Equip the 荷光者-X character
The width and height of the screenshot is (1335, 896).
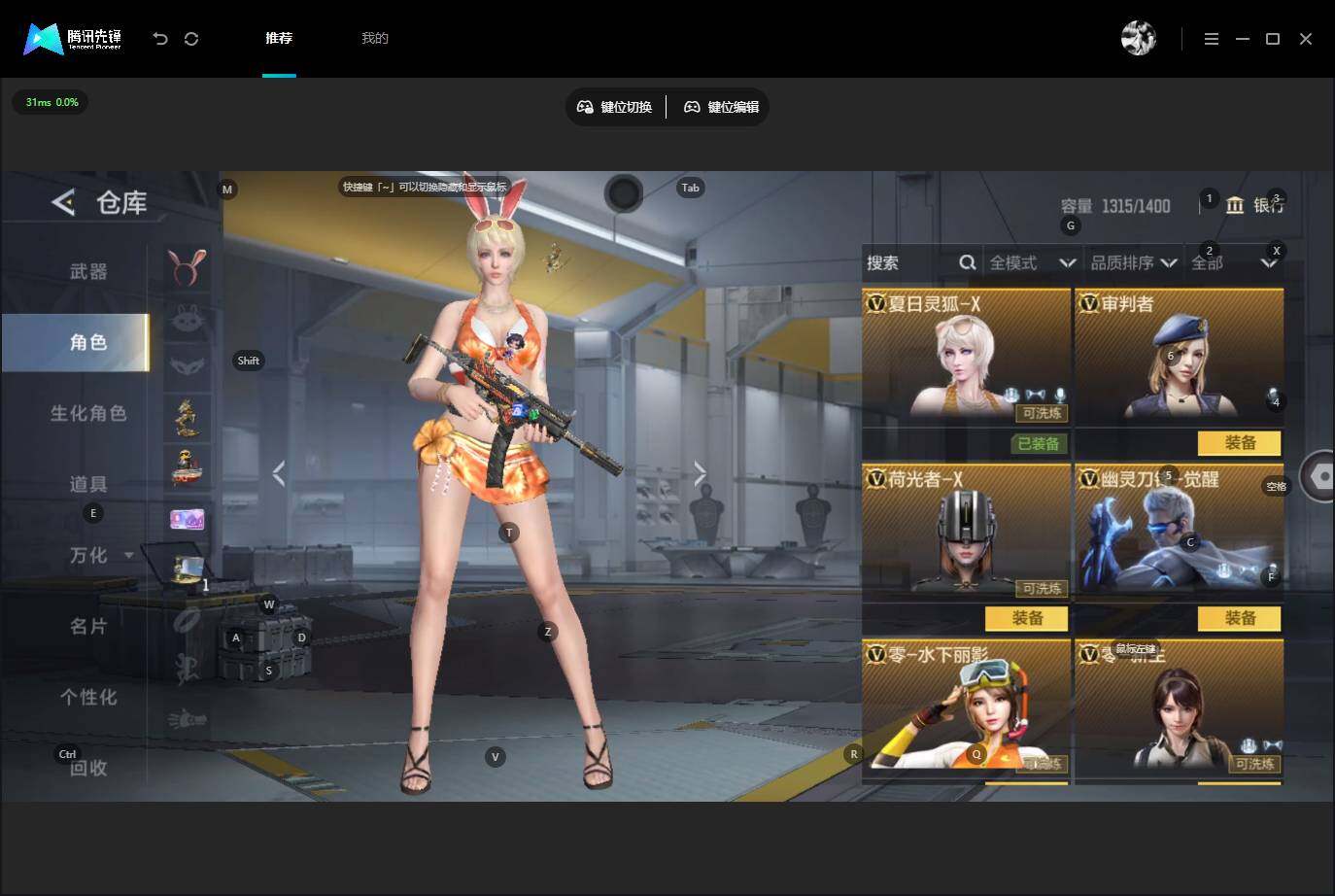click(x=1027, y=618)
